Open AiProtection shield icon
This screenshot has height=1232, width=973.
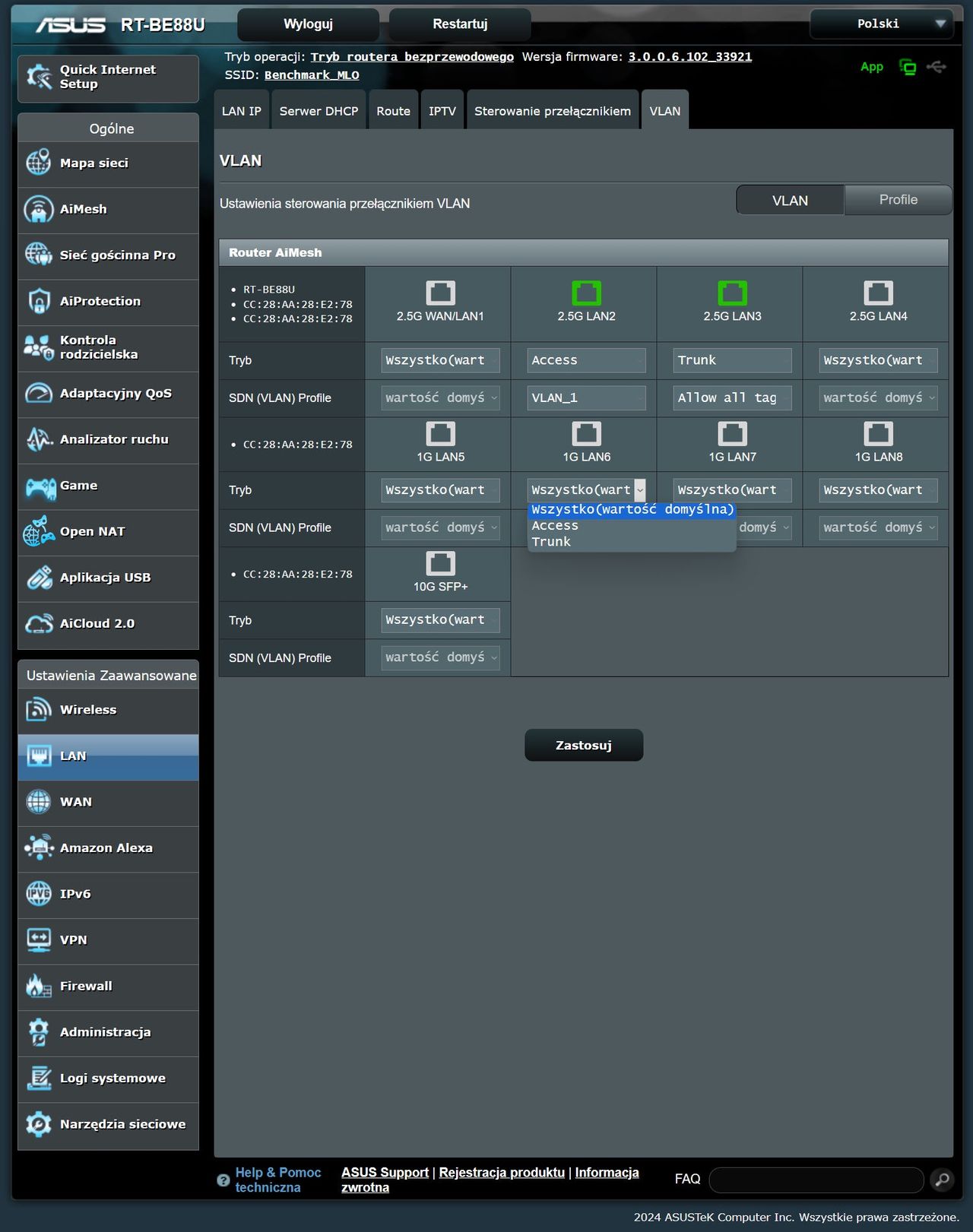point(39,301)
